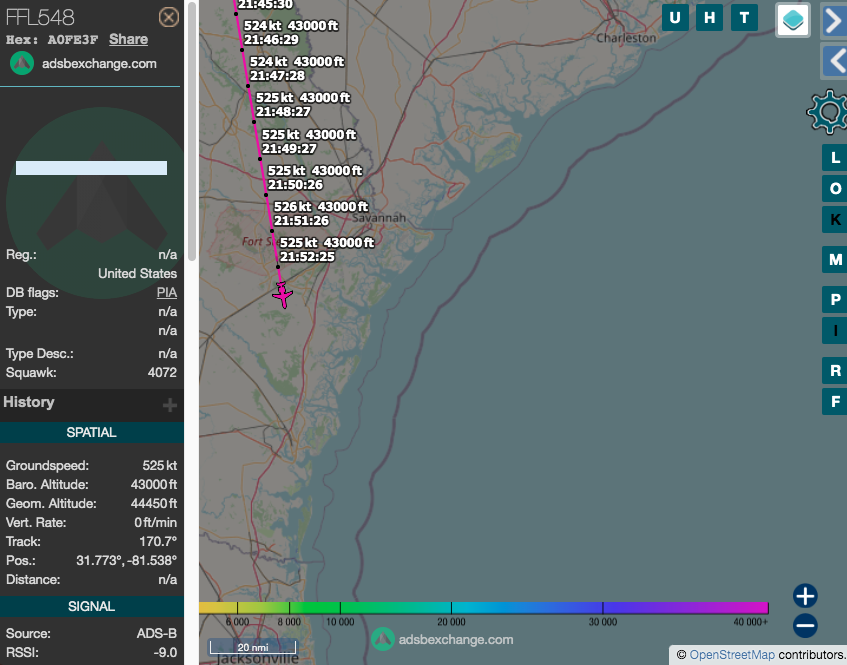Open the OpenStreetMap attribution link
Image resolution: width=847 pixels, height=665 pixels.
(x=731, y=655)
